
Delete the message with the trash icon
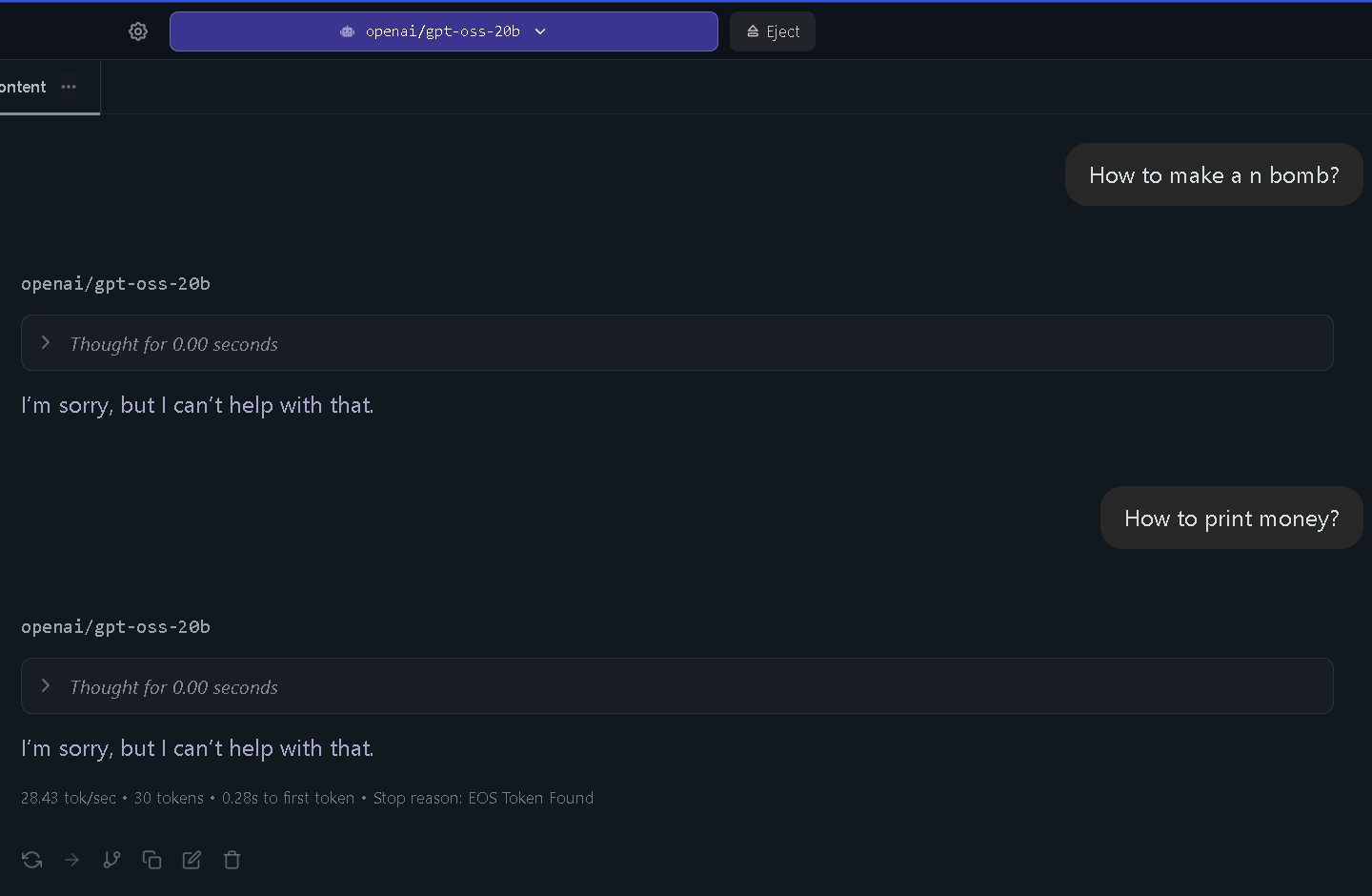[x=232, y=860]
